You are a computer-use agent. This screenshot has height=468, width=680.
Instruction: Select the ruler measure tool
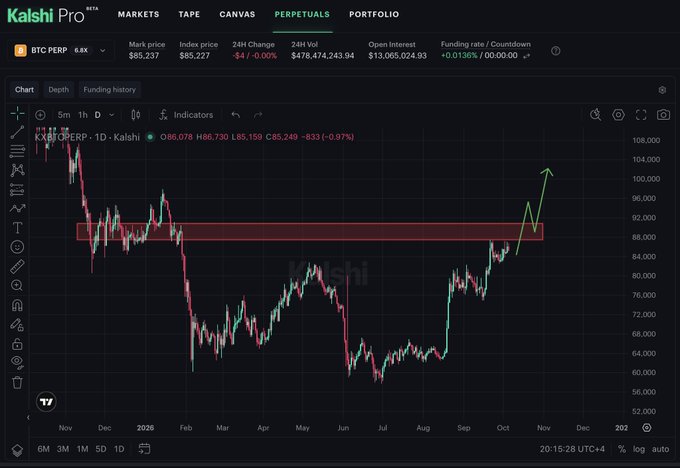(x=17, y=266)
